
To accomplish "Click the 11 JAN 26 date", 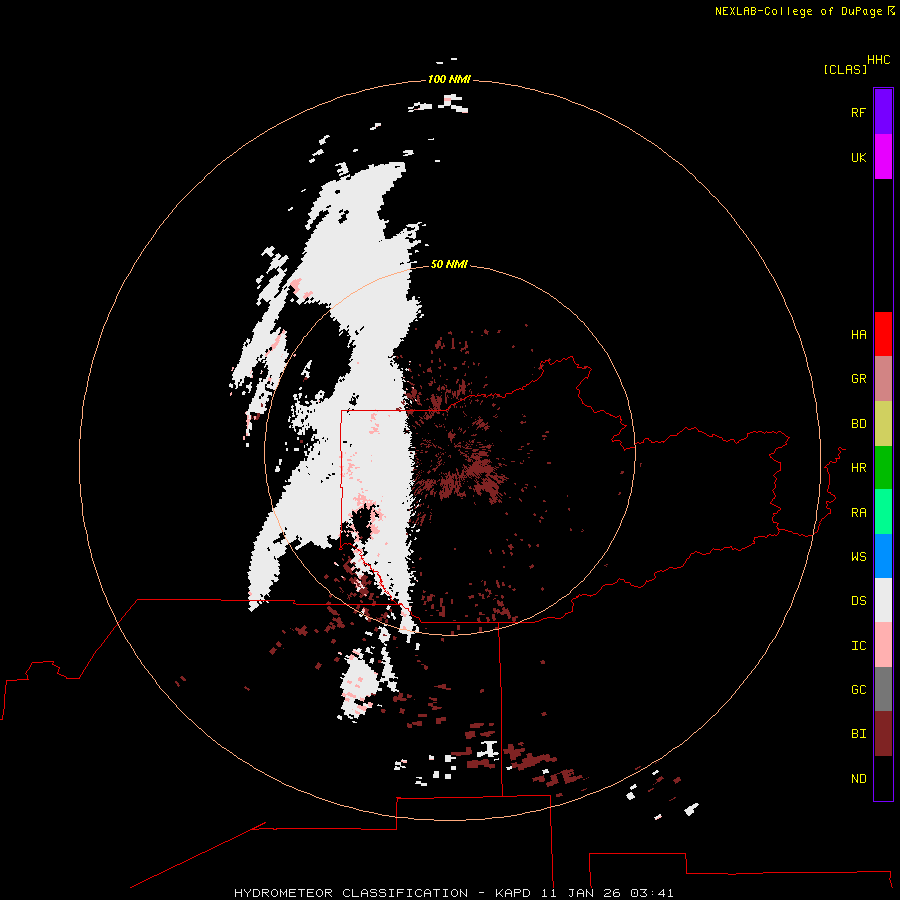I will [581, 893].
